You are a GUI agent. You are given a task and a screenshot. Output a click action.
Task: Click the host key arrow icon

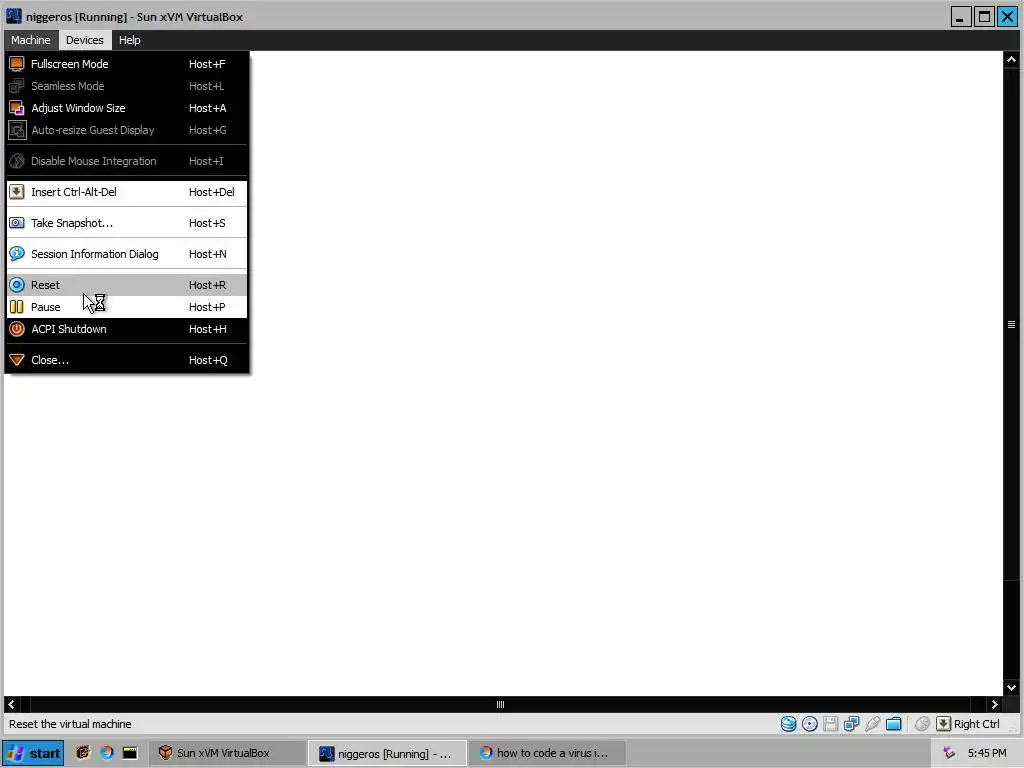943,724
